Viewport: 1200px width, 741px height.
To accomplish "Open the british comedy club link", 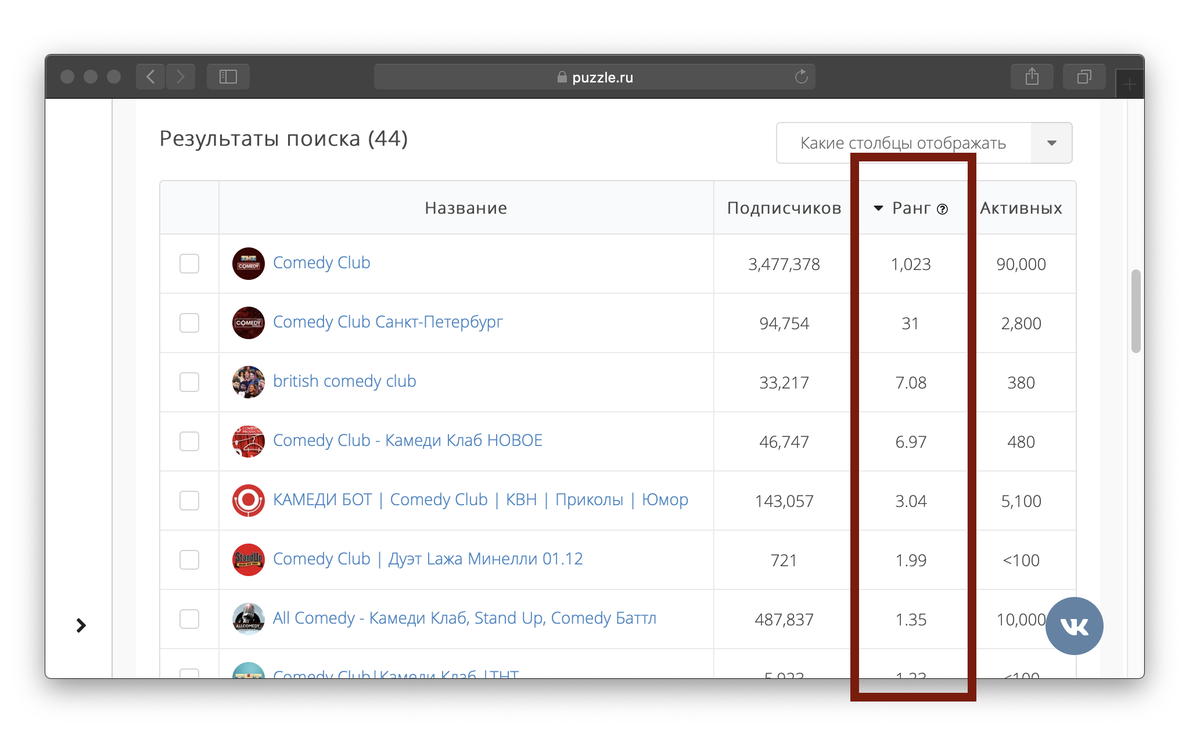I will pyautogui.click(x=345, y=381).
